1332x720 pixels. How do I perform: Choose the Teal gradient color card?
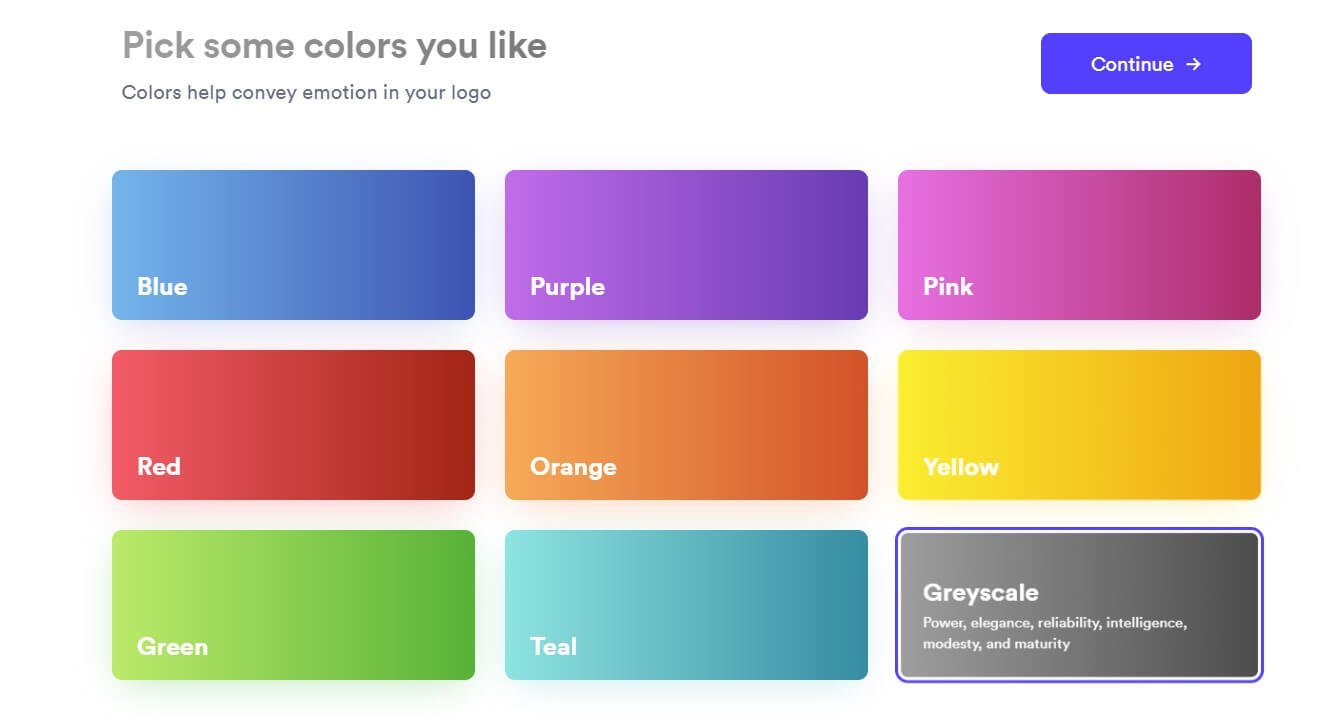coord(686,605)
